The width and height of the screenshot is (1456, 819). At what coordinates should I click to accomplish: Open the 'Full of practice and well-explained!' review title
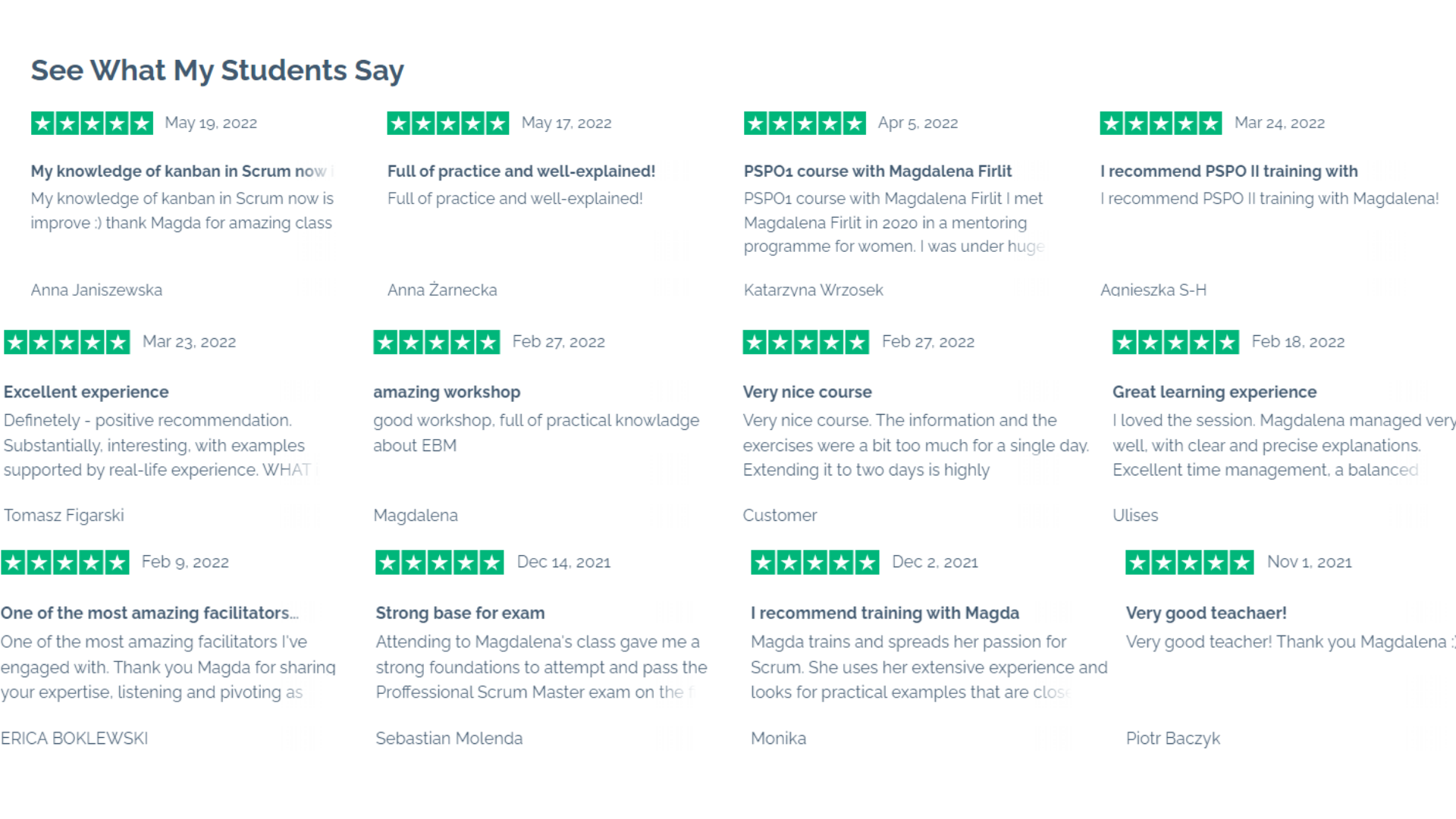521,171
